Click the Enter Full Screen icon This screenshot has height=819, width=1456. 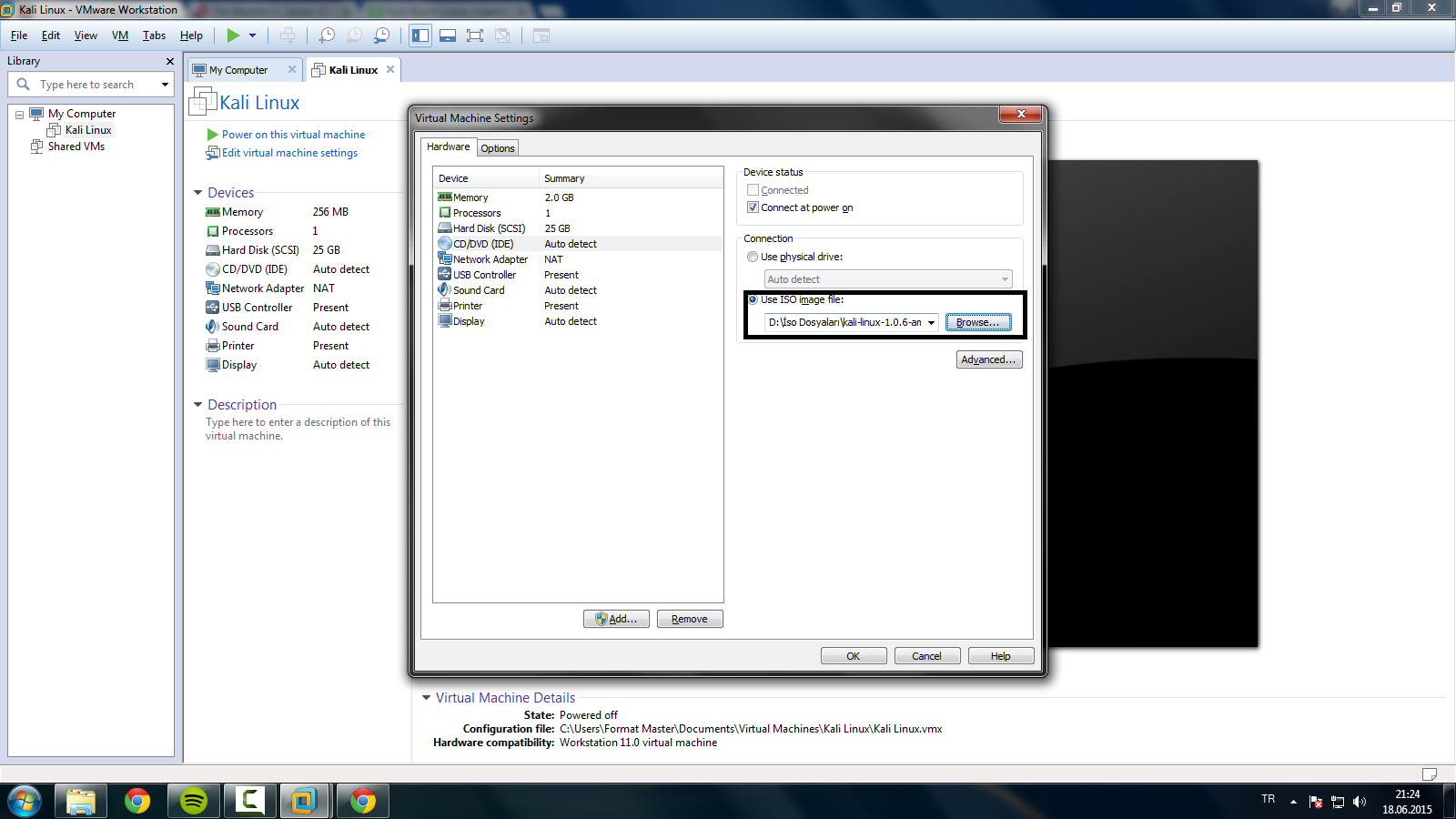point(475,35)
